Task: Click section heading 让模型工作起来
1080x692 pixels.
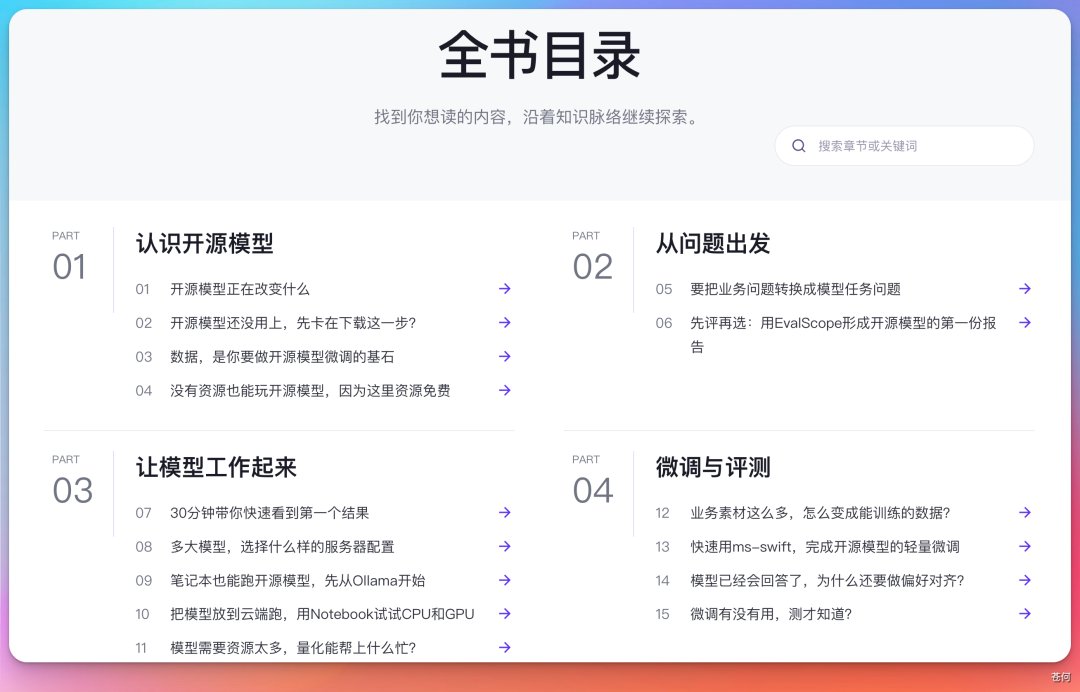Action: [216, 467]
